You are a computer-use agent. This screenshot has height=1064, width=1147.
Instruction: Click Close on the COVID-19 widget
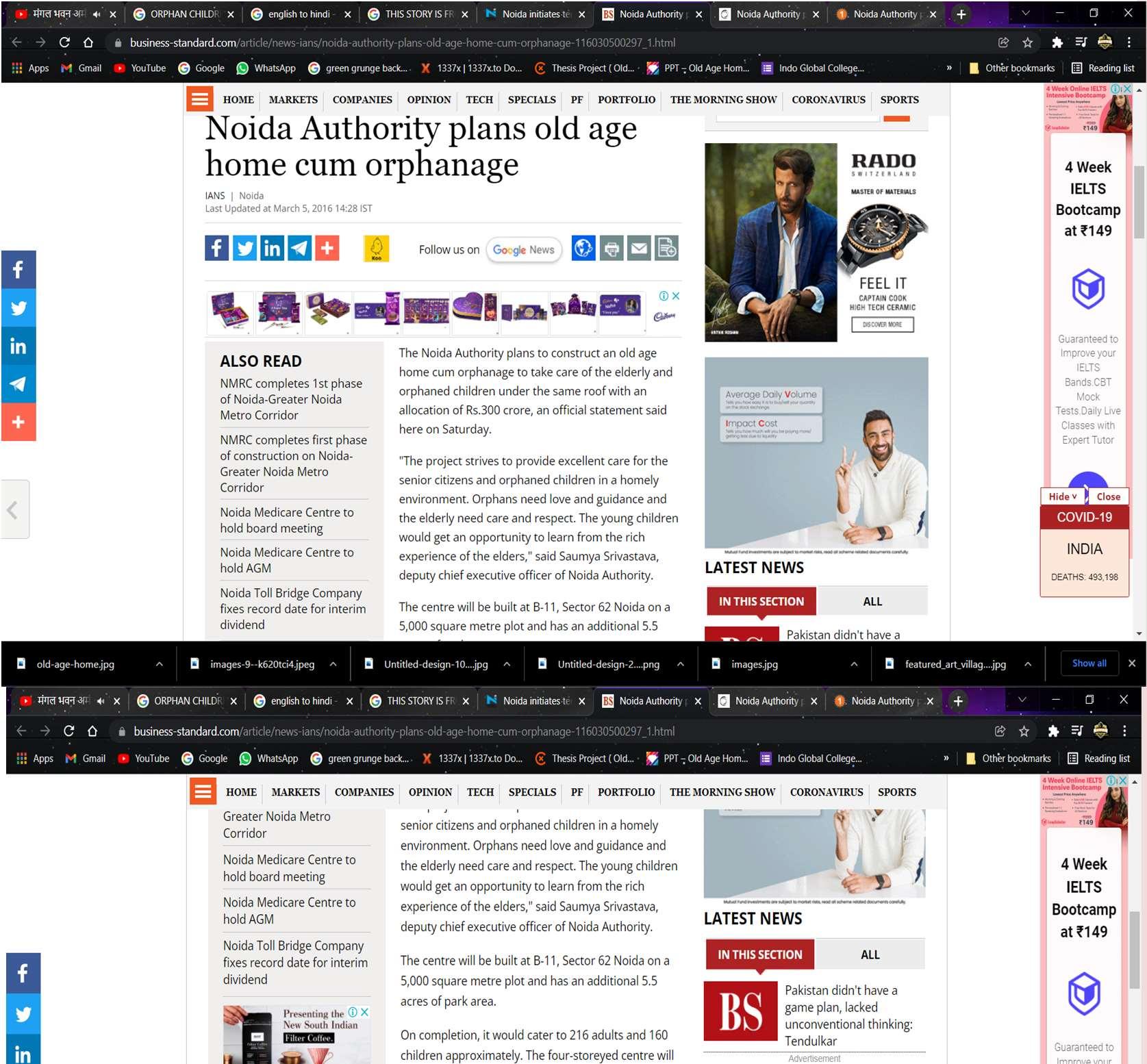pos(1108,496)
